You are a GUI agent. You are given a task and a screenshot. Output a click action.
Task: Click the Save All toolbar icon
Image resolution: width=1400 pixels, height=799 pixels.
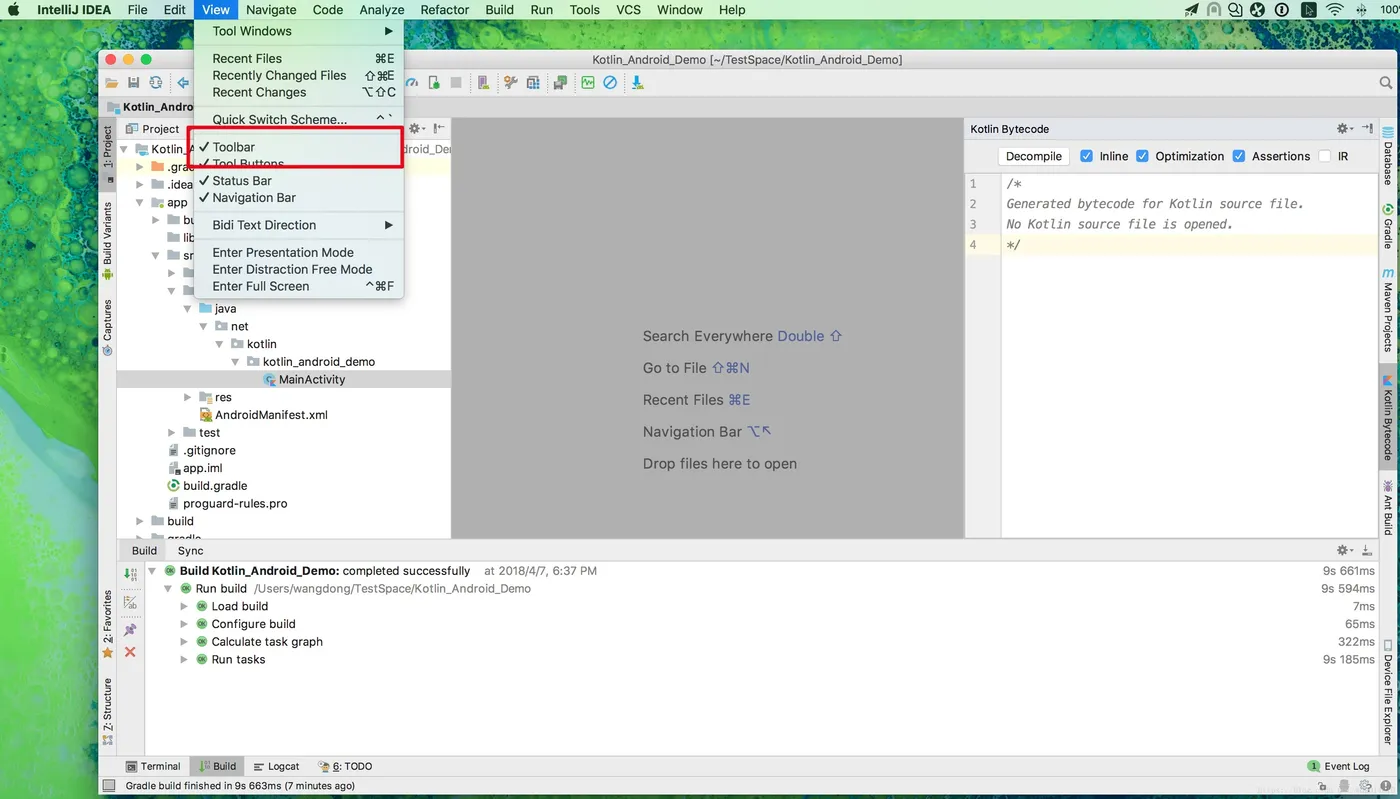[134, 83]
